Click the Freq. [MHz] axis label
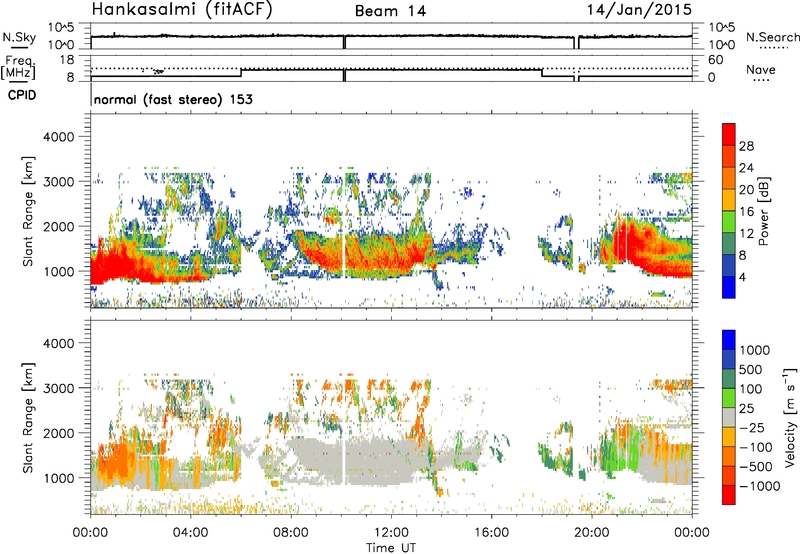The width and height of the screenshot is (800, 554). point(18,68)
